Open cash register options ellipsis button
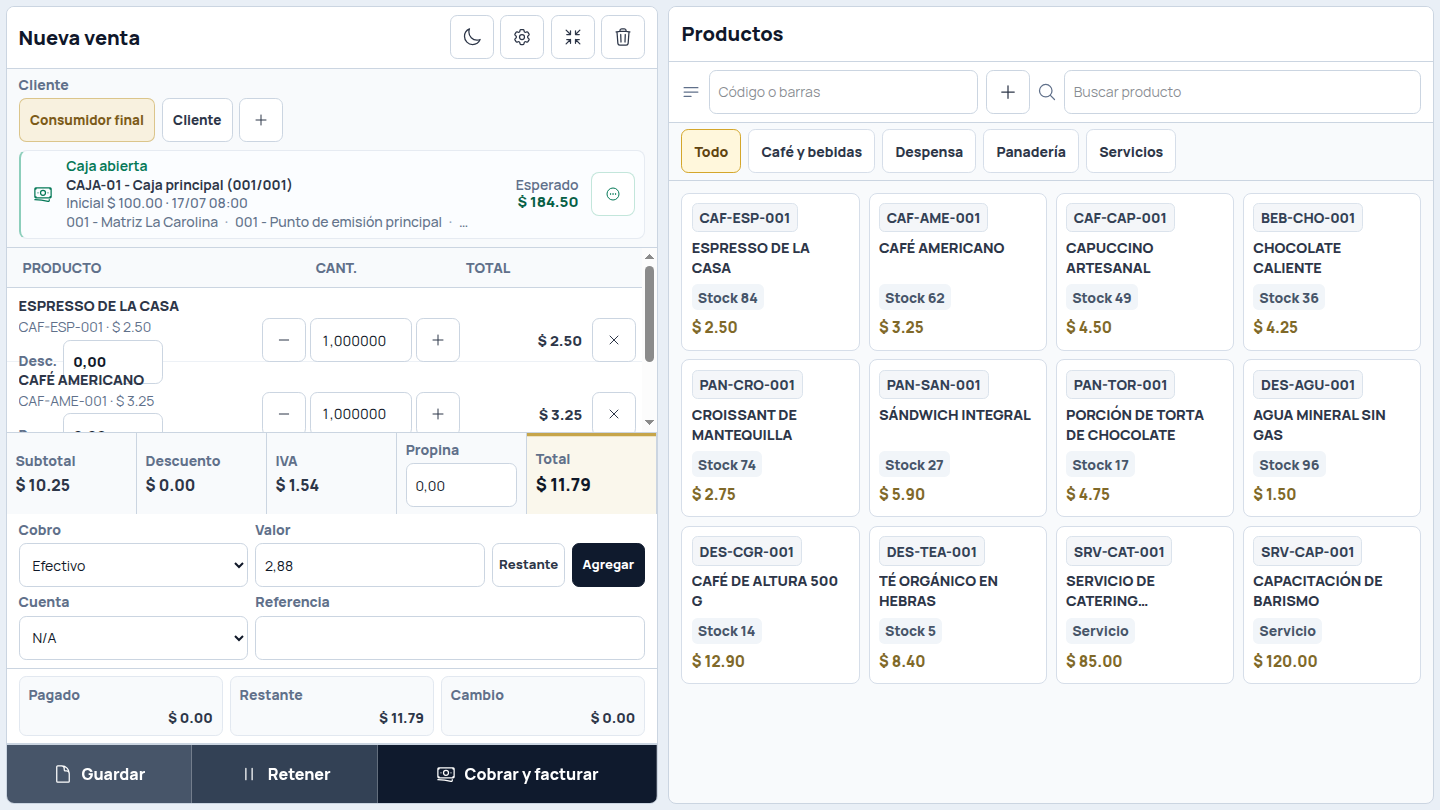Screen dimensions: 1440x810 coord(613,194)
